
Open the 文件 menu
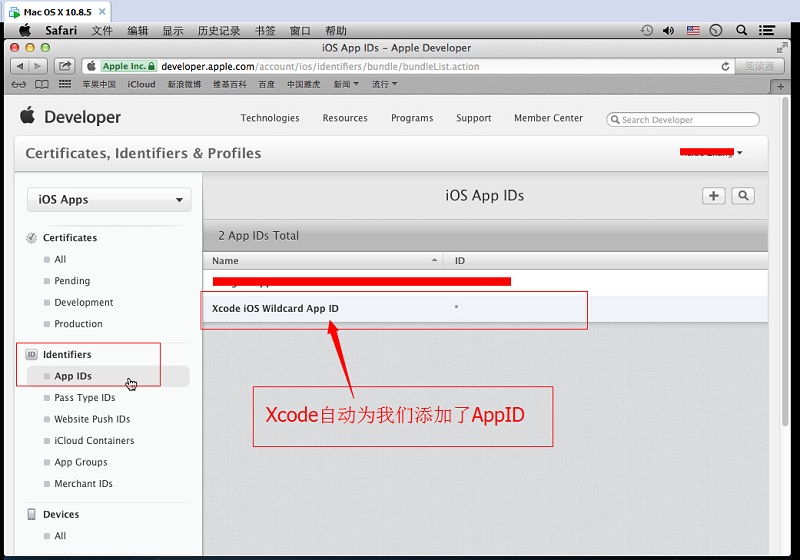102,31
